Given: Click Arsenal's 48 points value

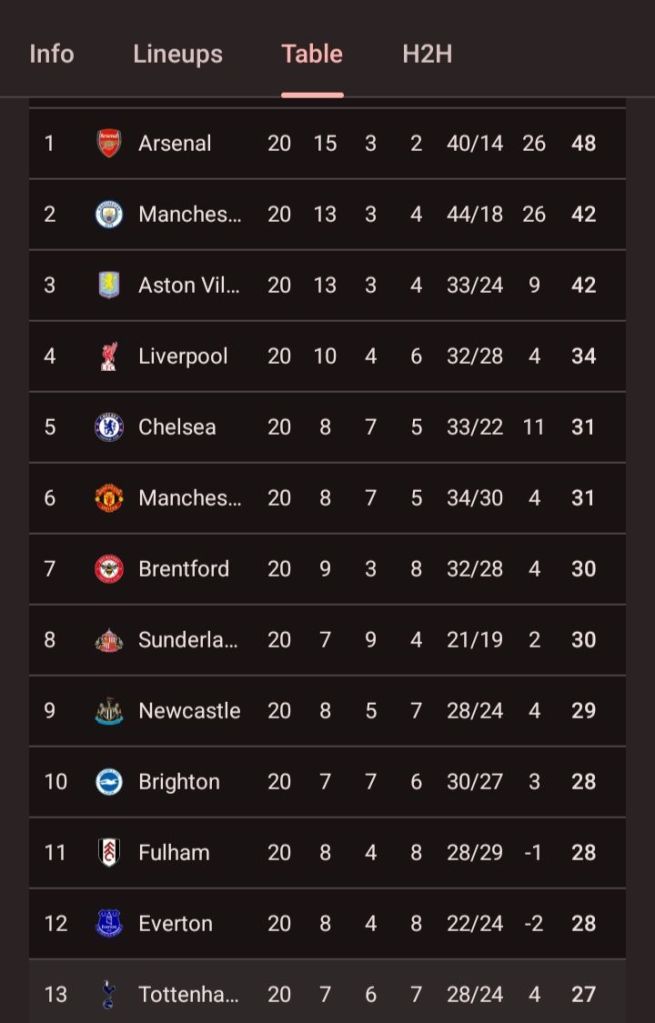Looking at the screenshot, I should point(584,143).
